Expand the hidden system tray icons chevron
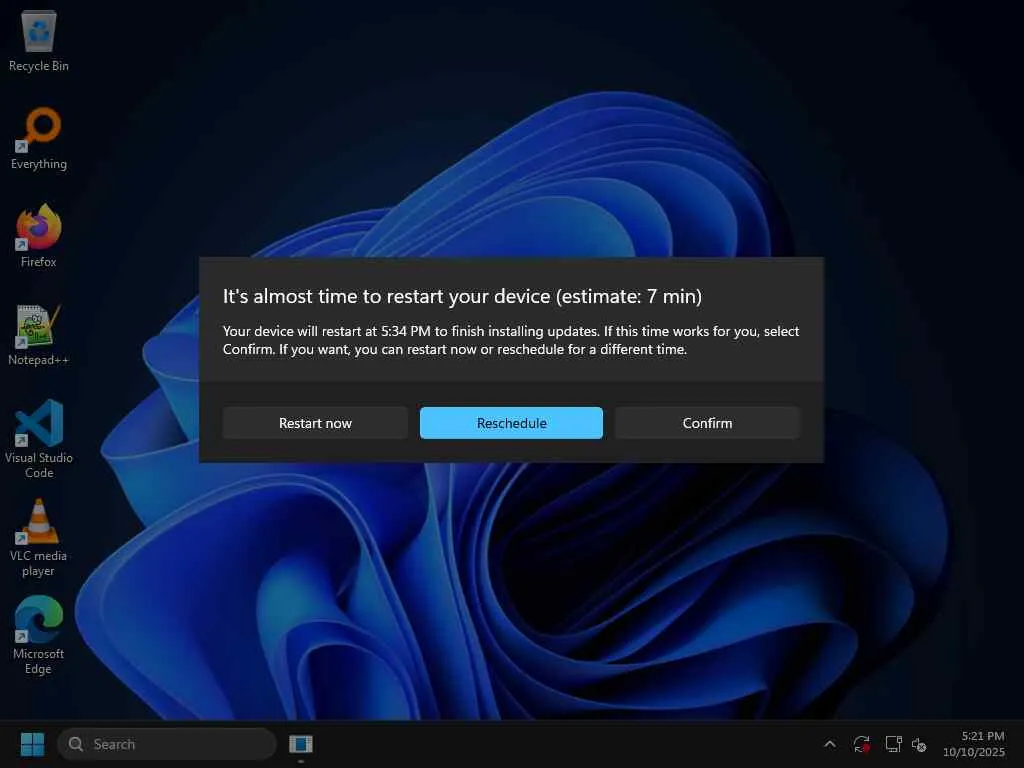This screenshot has width=1024, height=768. coord(829,744)
